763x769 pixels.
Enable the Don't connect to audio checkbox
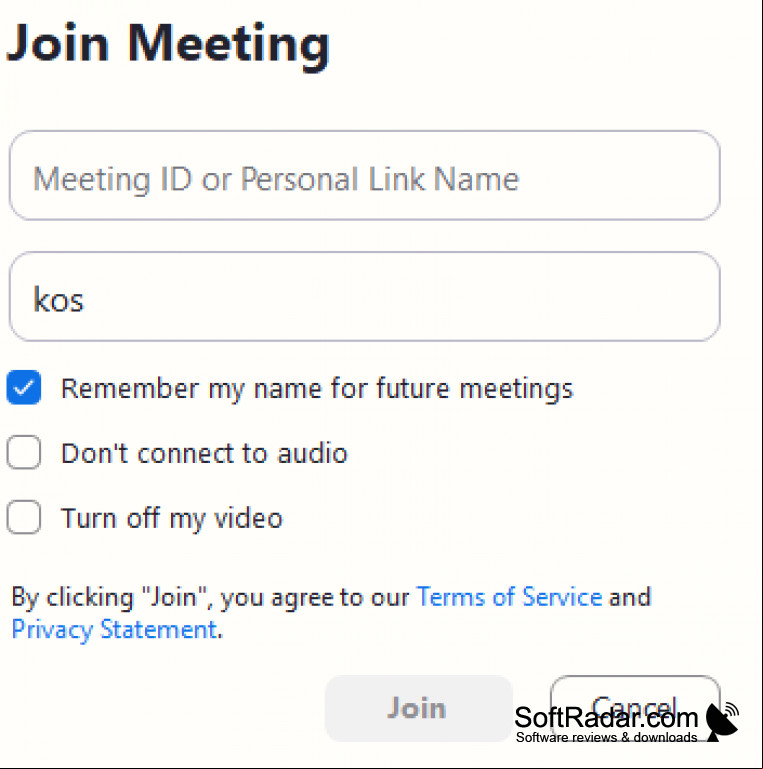coord(24,452)
